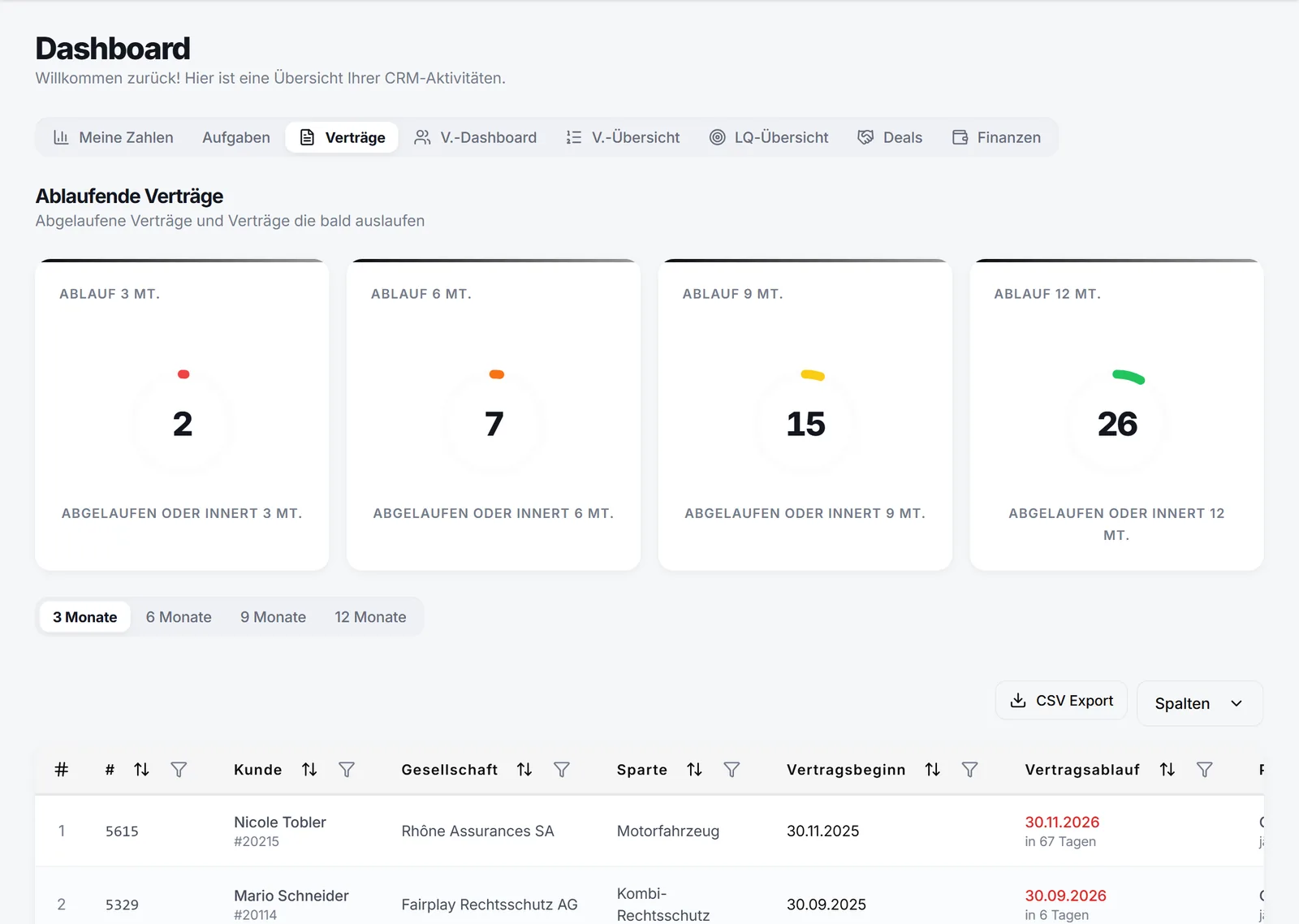Sort the Gesellschaft column
Screen dimensions: 1299x924
[524, 769]
